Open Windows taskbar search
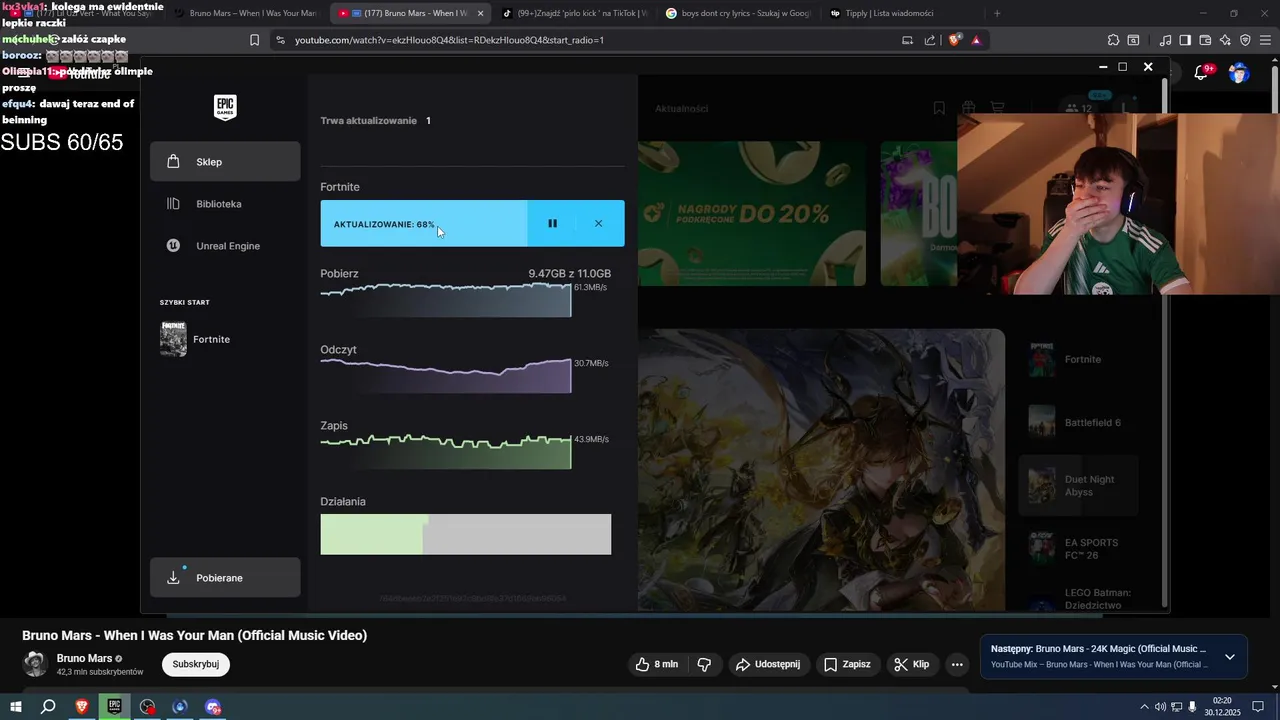The width and height of the screenshot is (1280, 720). click(x=48, y=707)
